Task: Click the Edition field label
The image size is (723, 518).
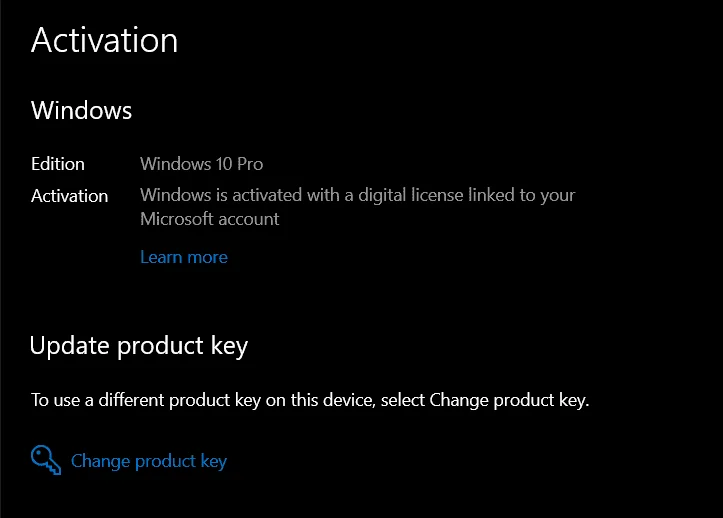Action: point(58,164)
